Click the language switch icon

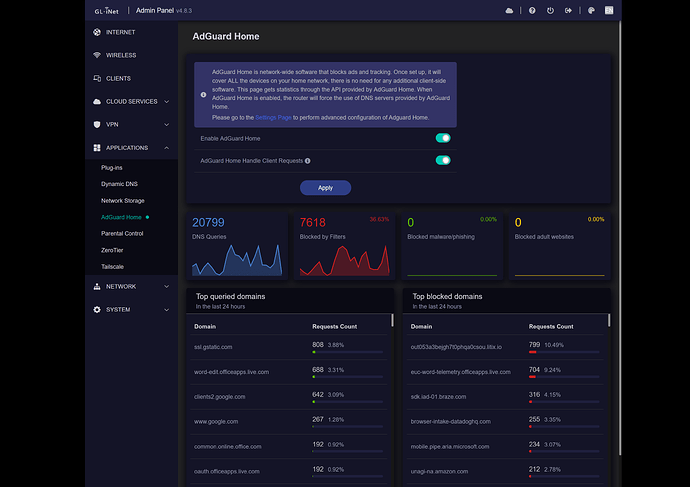point(609,10)
